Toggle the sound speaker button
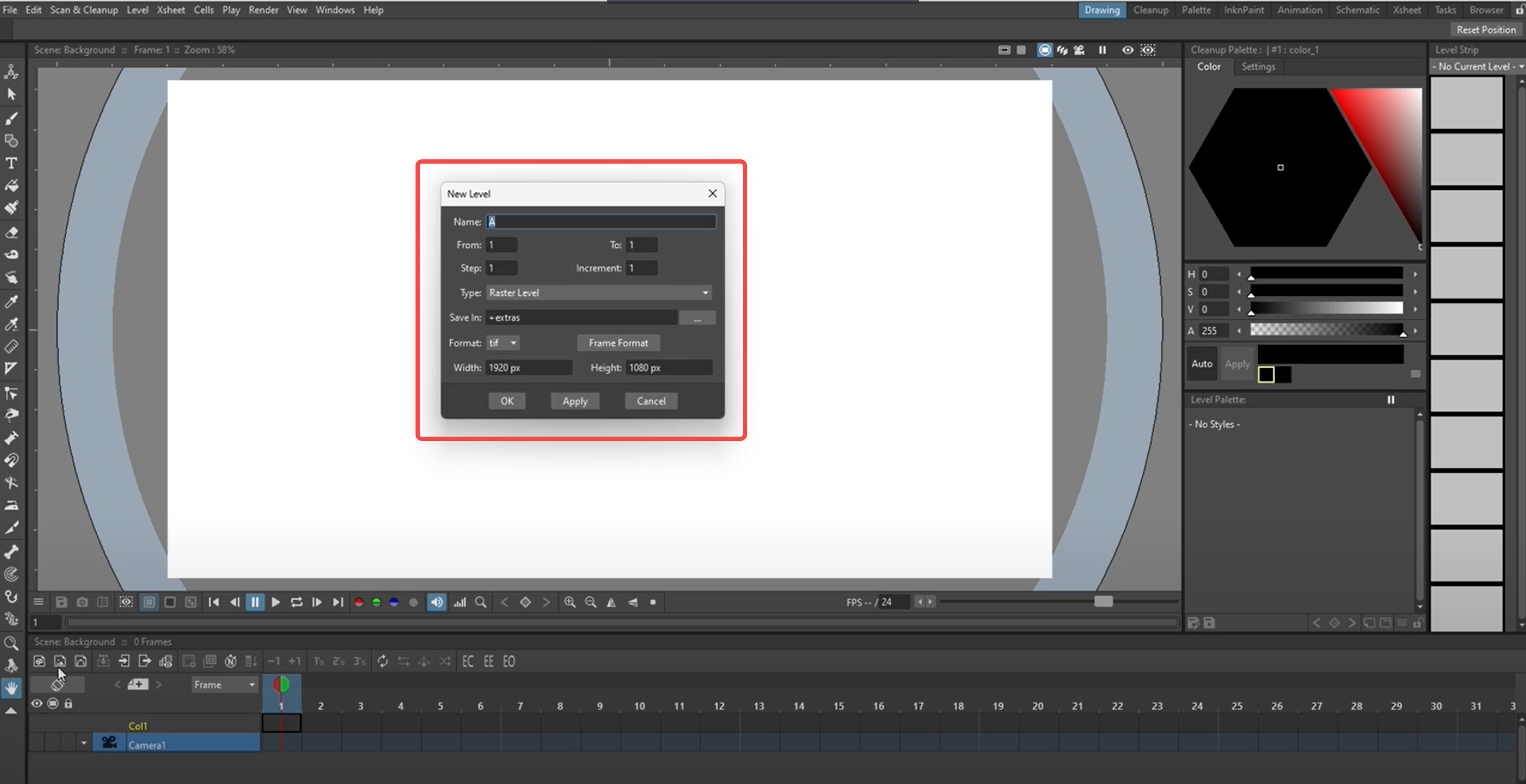Screen dimensions: 1526x784 437,602
